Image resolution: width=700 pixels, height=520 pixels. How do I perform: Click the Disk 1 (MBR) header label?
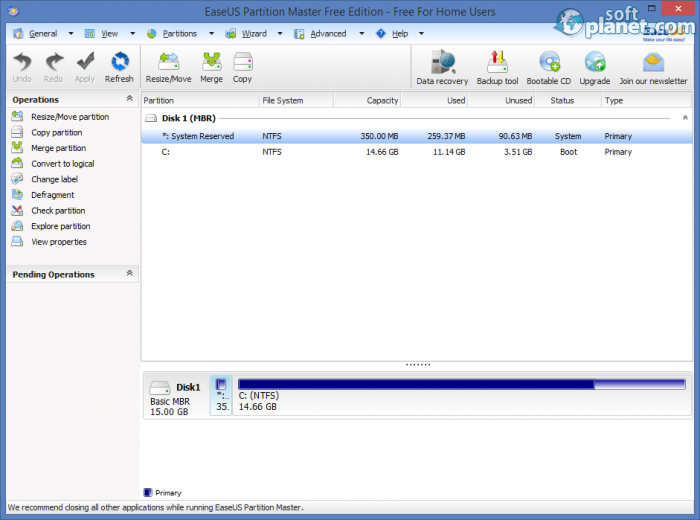pyautogui.click(x=188, y=118)
